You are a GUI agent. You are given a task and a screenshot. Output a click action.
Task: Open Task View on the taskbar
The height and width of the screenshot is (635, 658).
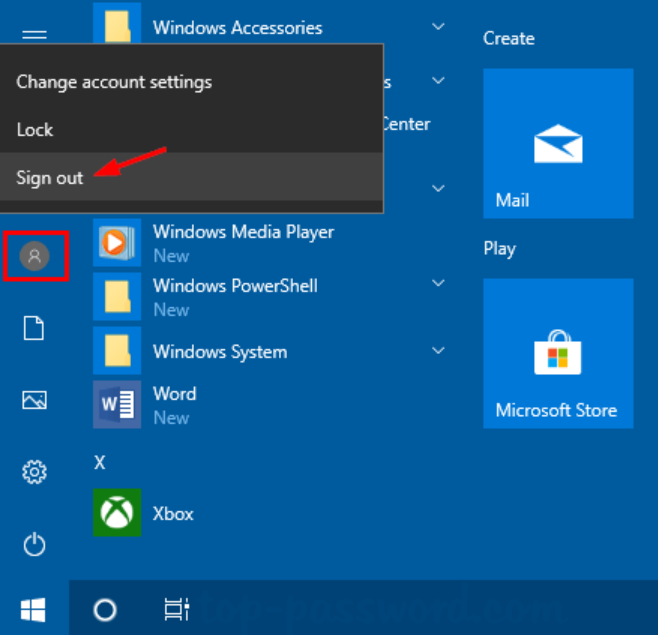tap(177, 609)
